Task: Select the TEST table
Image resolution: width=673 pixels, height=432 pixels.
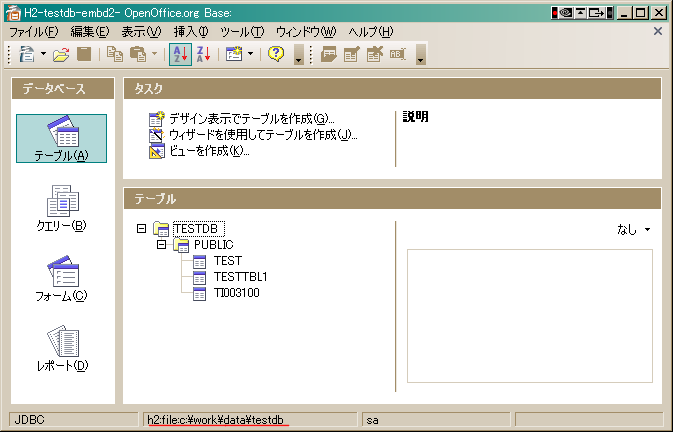Action: tap(228, 261)
